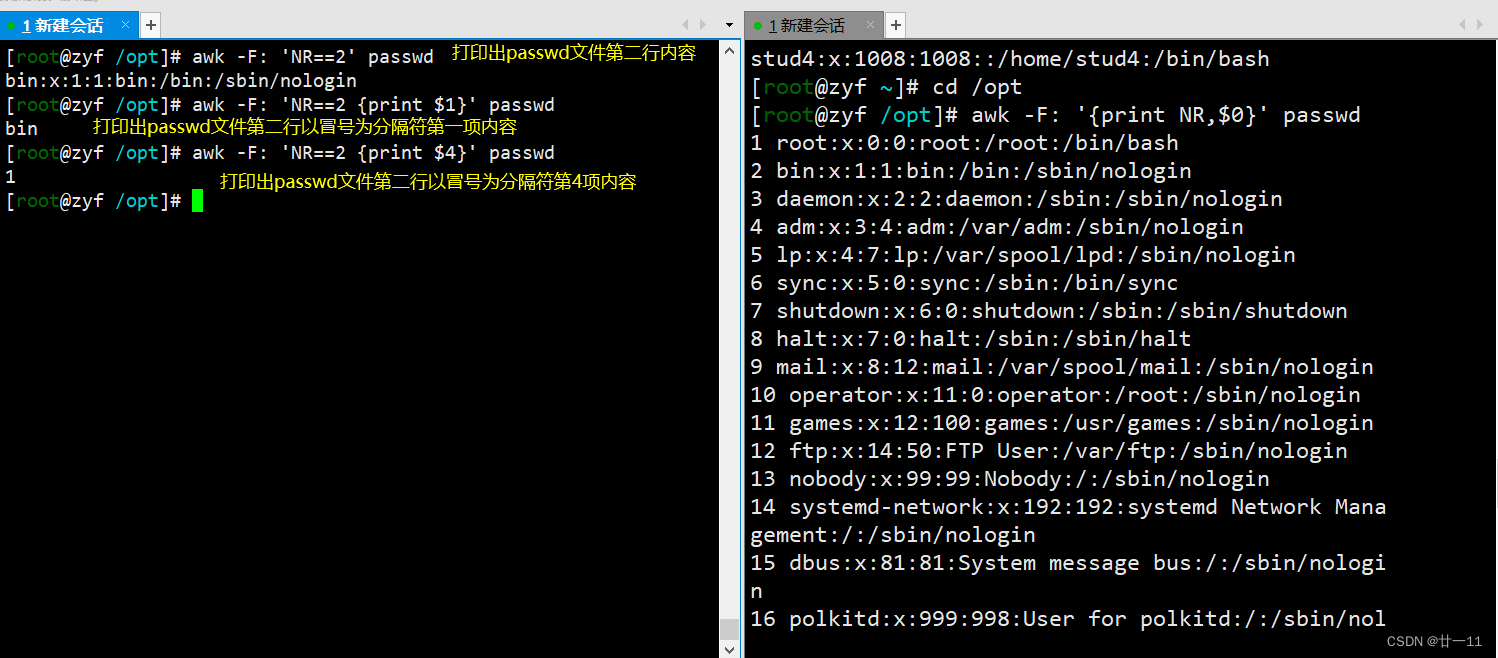Click line 15 dbus:x:81:81:System message bus
Image resolution: width=1498 pixels, height=658 pixels.
pyautogui.click(x=1068, y=563)
